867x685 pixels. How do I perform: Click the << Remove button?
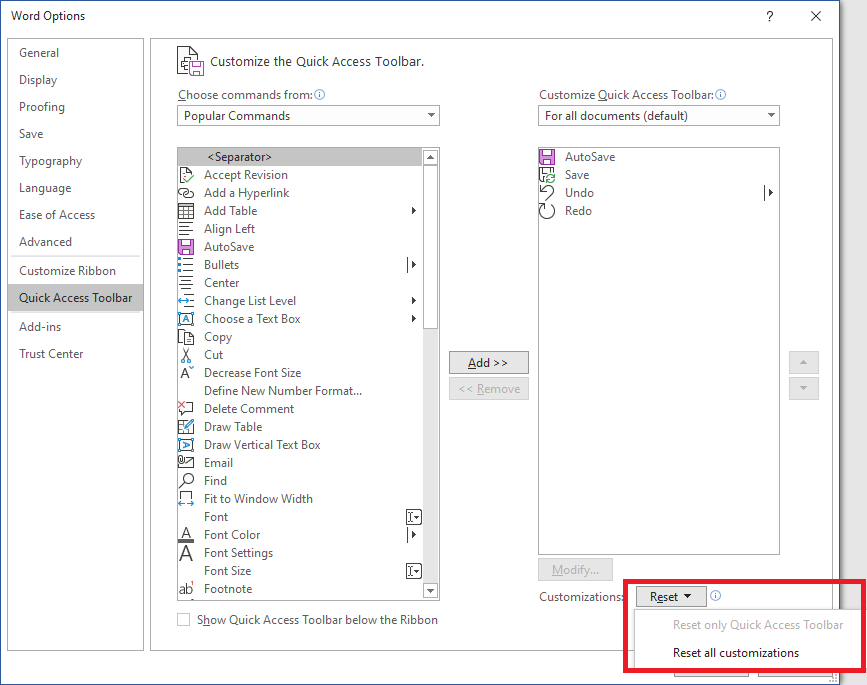(488, 389)
